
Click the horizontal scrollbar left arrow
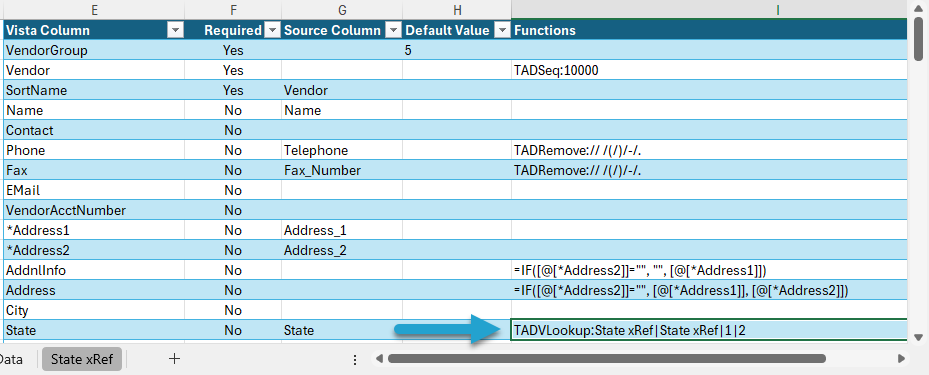click(379, 358)
